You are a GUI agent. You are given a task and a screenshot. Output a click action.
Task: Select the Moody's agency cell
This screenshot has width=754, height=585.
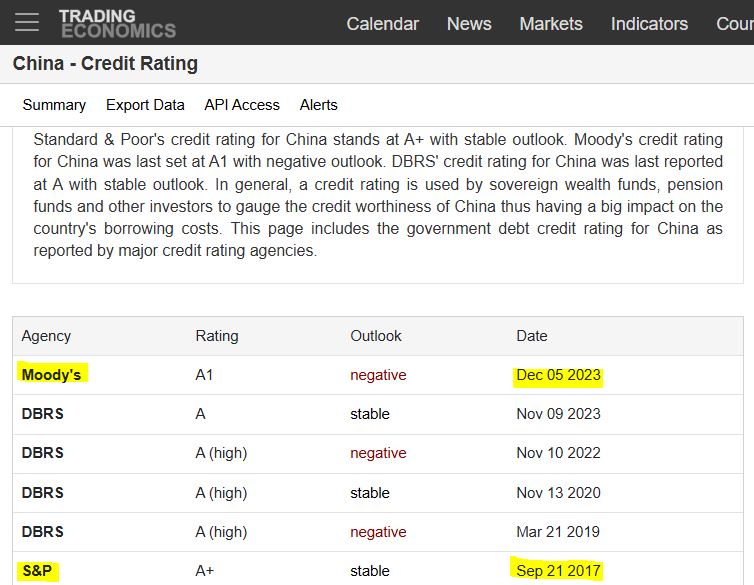[x=51, y=375]
